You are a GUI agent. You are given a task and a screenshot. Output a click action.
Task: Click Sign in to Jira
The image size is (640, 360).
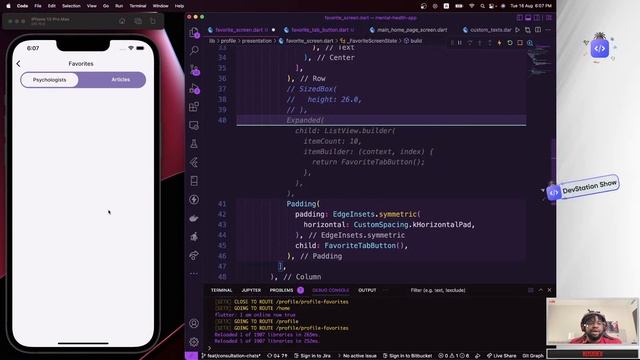click(x=312, y=356)
